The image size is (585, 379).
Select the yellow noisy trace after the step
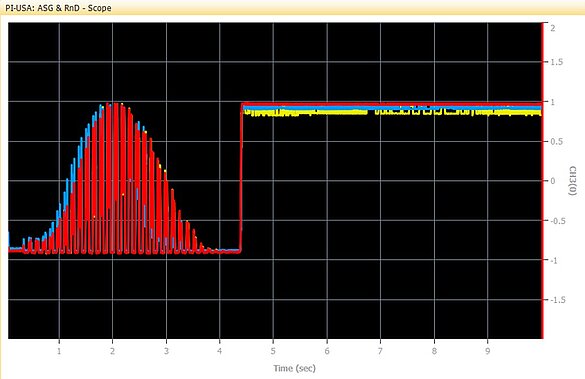pyautogui.click(x=392, y=113)
